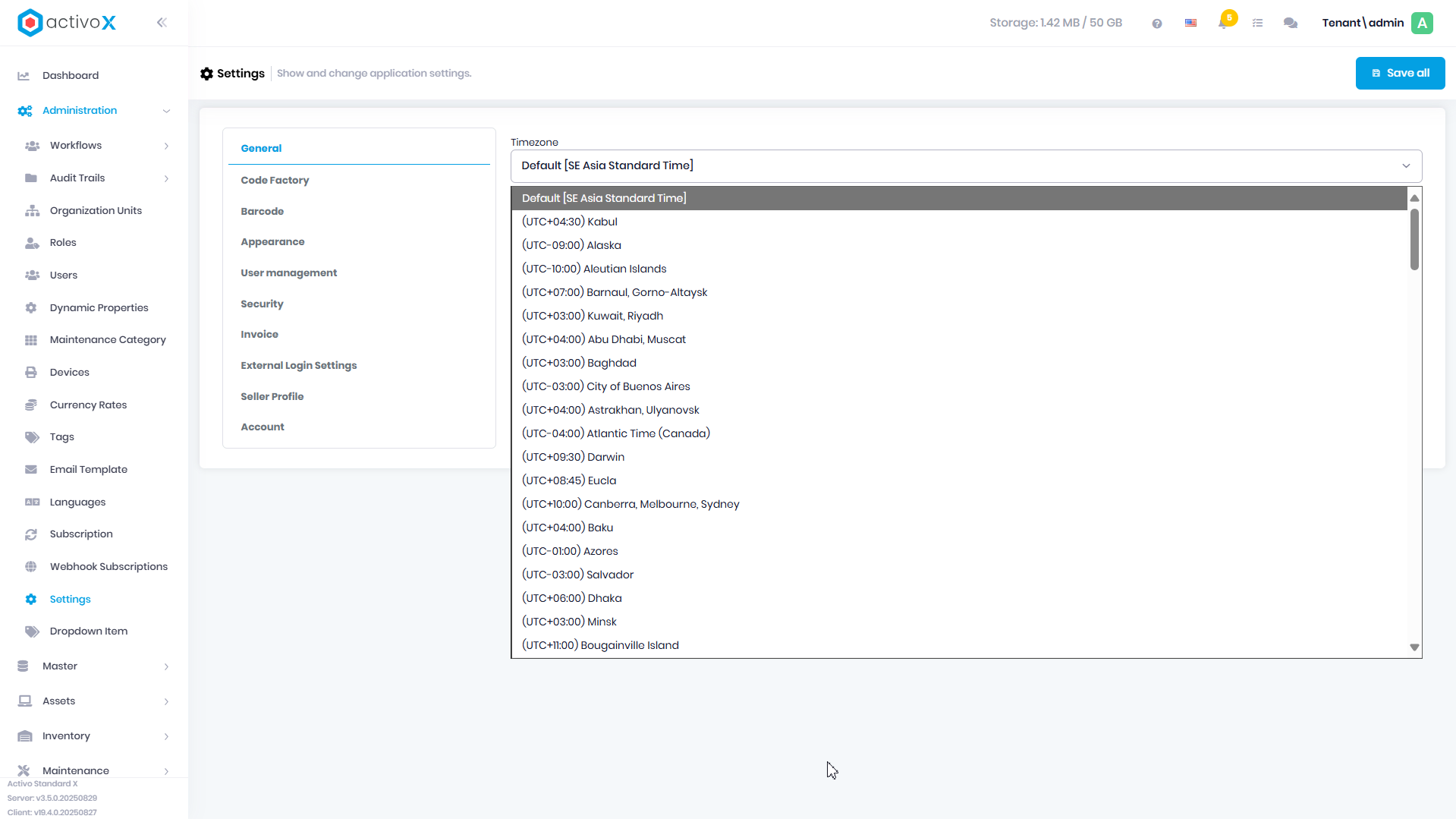Open the Seller Profile tab
This screenshot has width=1456, height=819.
click(359, 397)
